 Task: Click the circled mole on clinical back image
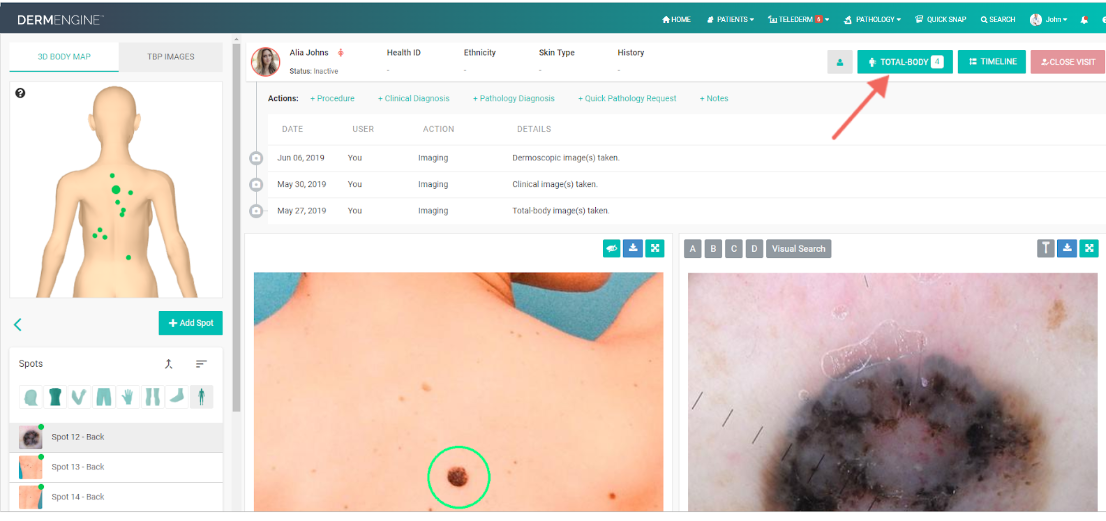pyautogui.click(x=458, y=477)
